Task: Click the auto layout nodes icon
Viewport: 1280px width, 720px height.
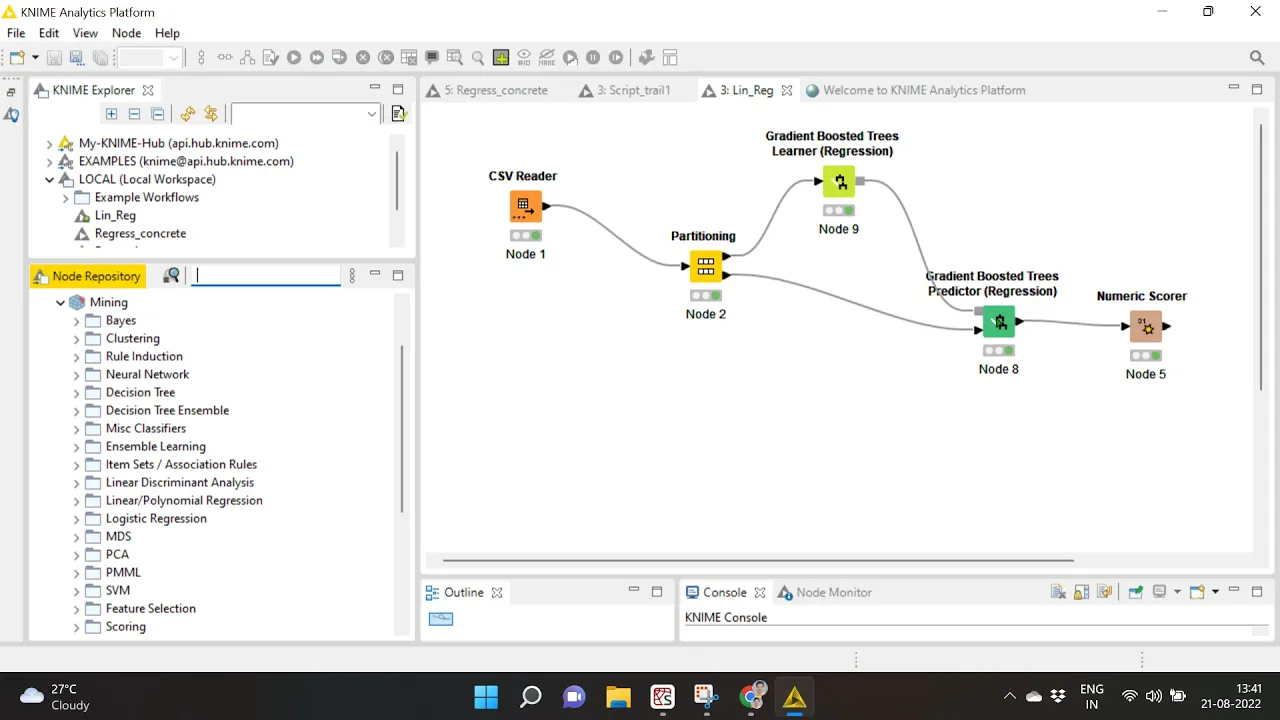Action: (247, 58)
